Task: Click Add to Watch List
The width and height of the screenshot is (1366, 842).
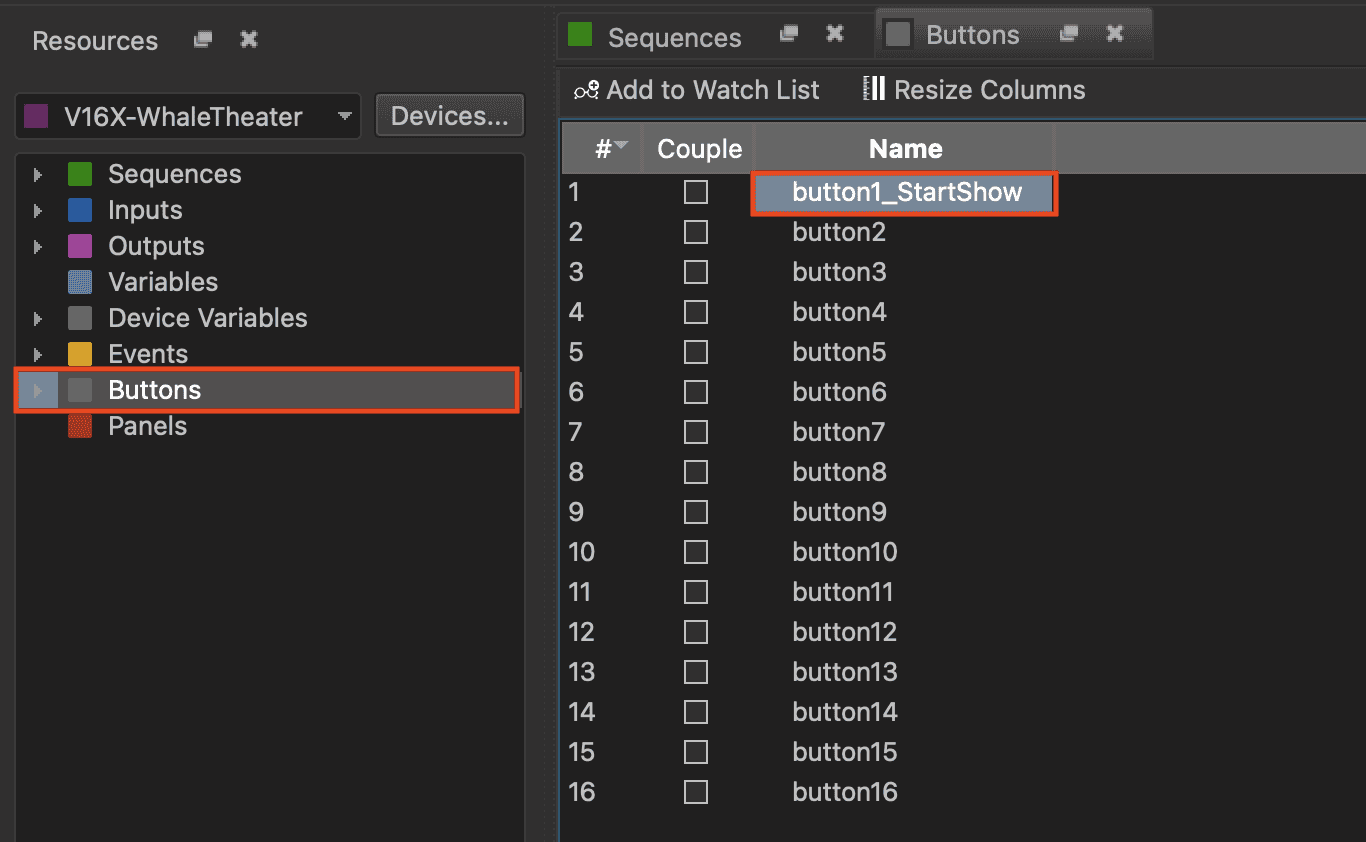Action: tap(697, 90)
